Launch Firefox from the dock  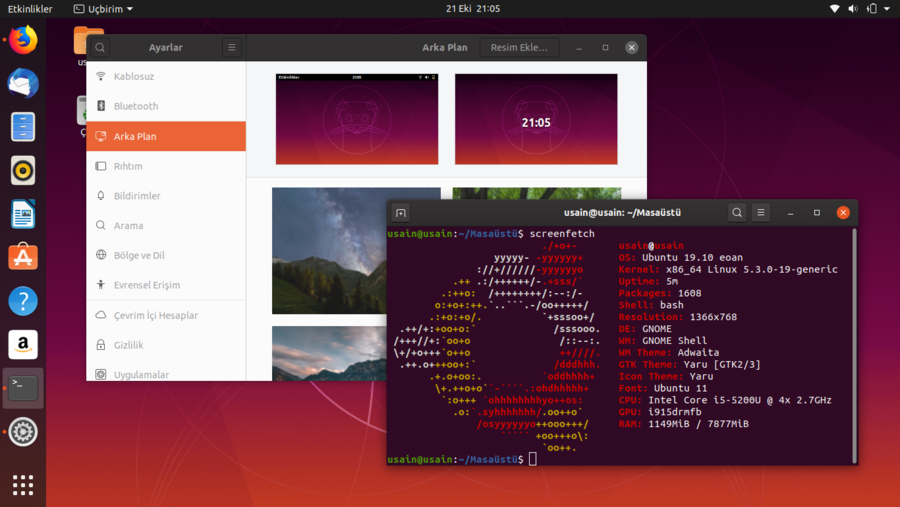click(23, 40)
